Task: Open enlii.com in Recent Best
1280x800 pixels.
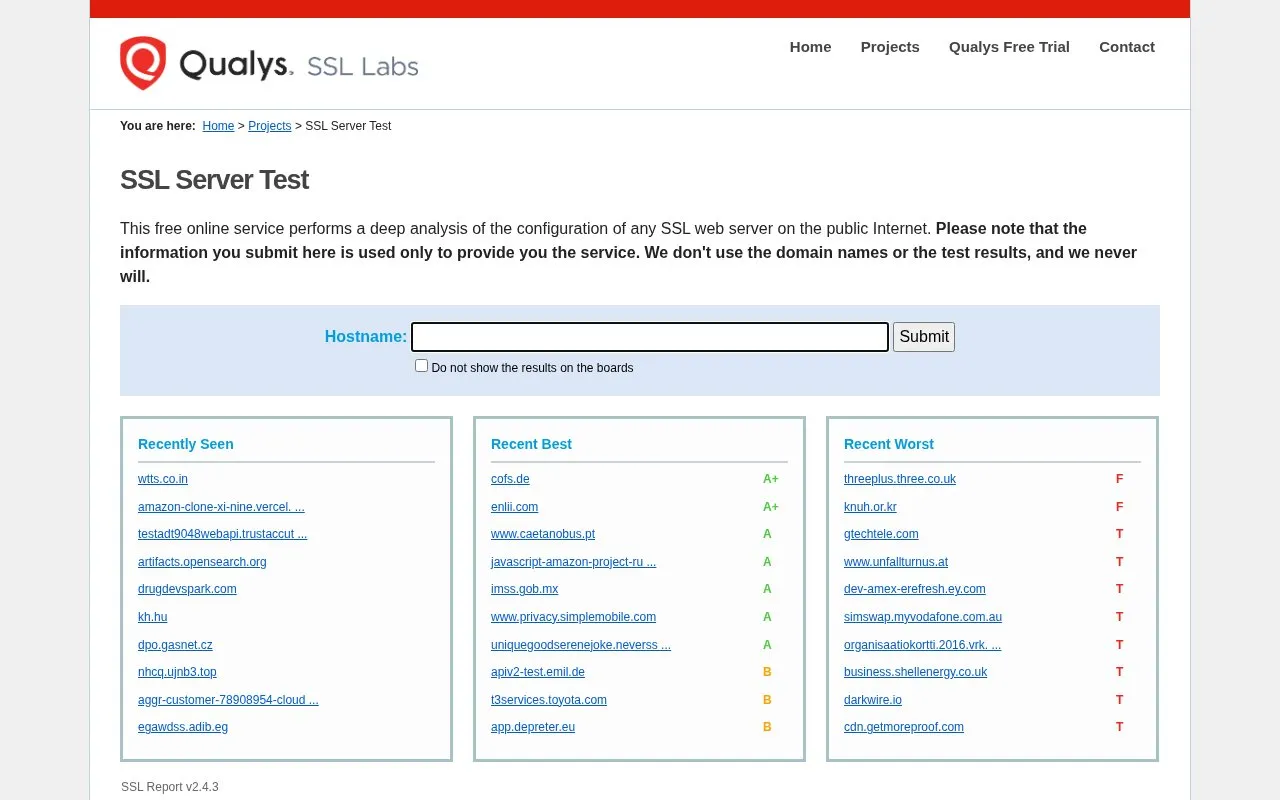Action: click(x=514, y=507)
